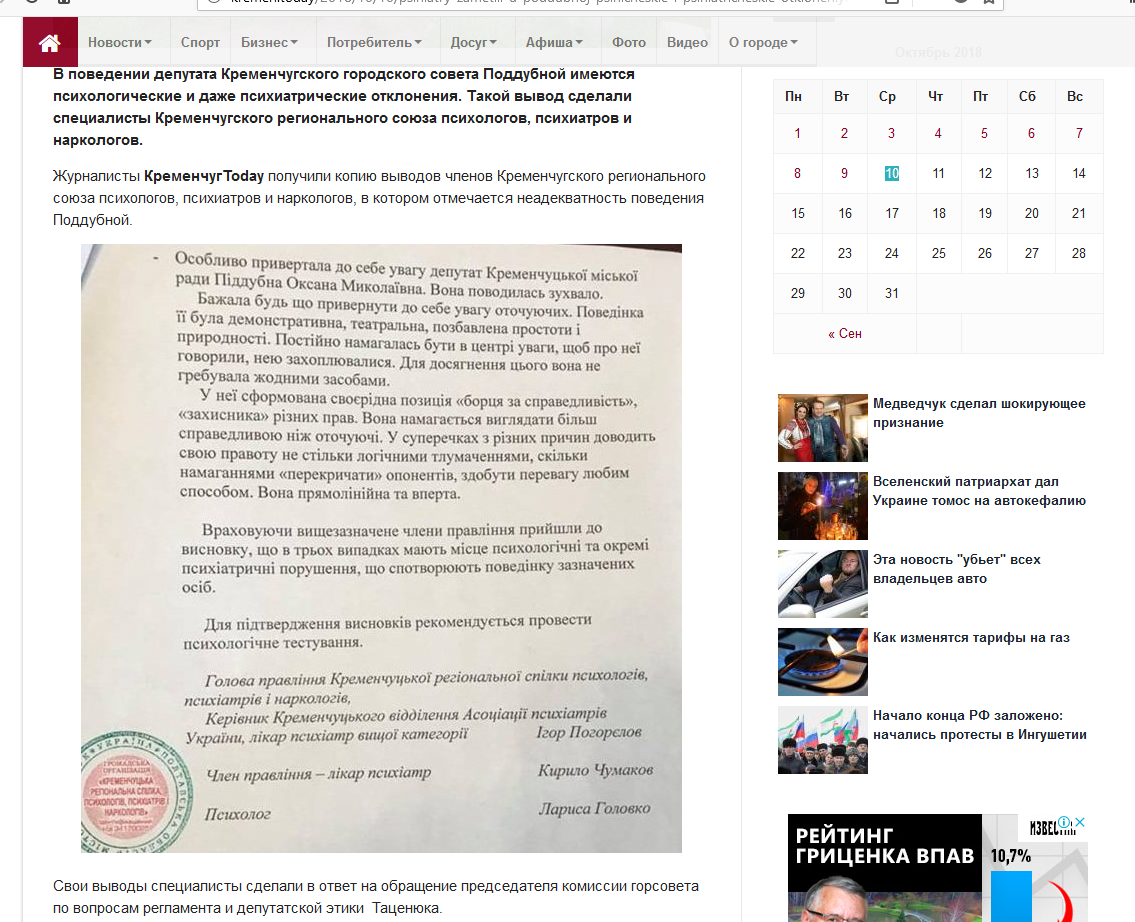Open the Медведчук news thumbnail
1135x922 pixels.
(822, 428)
